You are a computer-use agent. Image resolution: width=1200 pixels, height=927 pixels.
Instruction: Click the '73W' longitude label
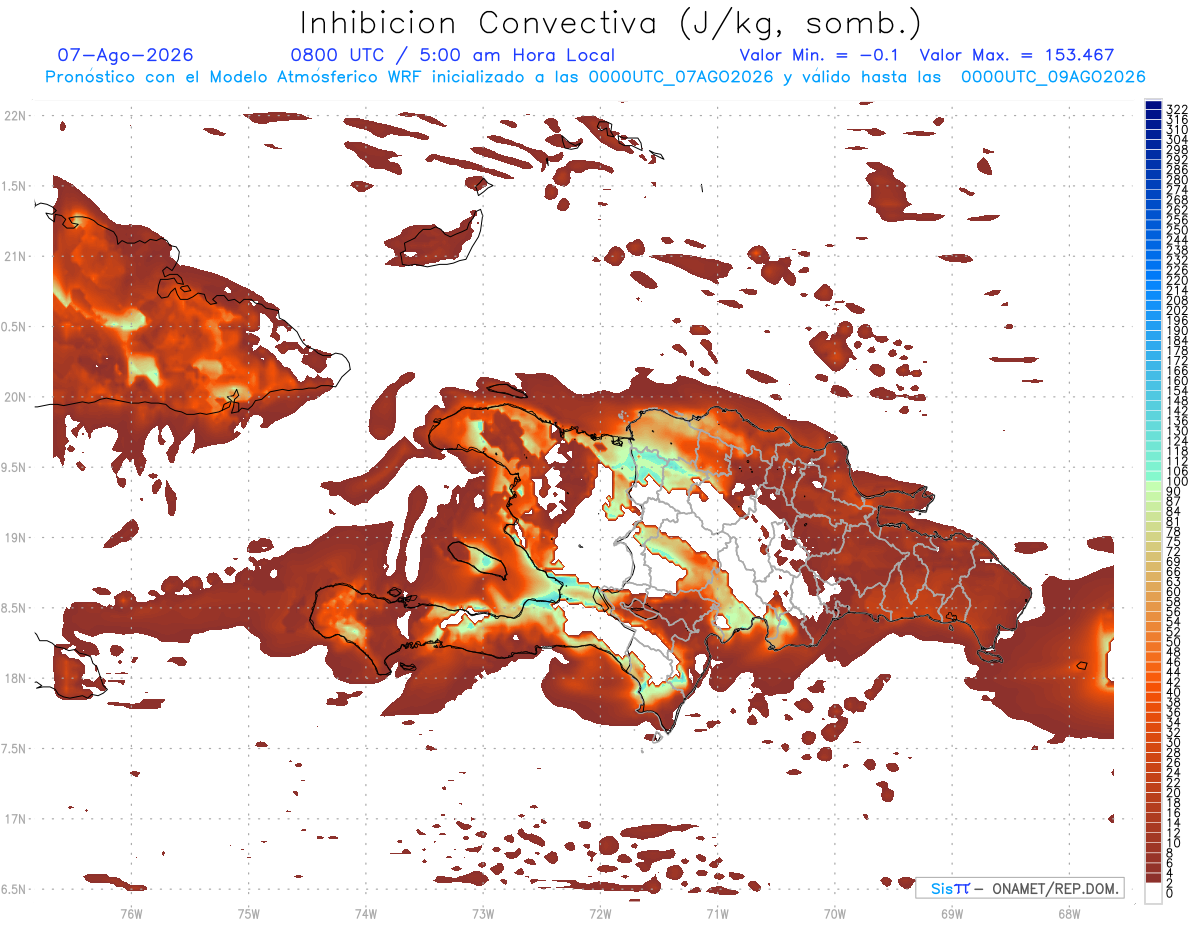(x=483, y=913)
